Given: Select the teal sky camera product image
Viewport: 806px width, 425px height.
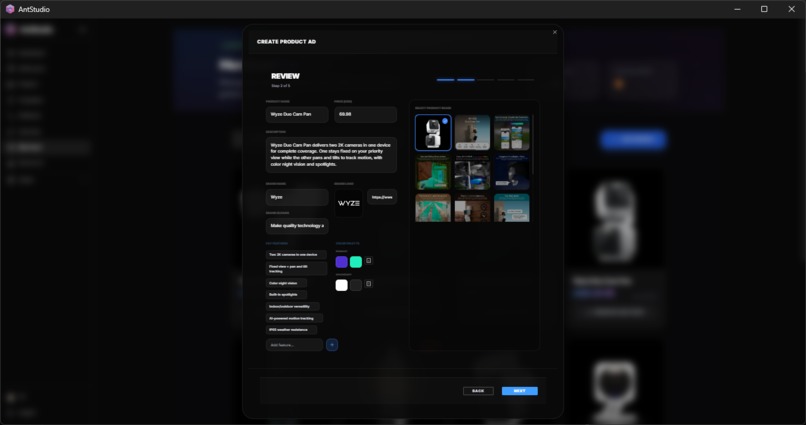Looking at the screenshot, I should [511, 208].
